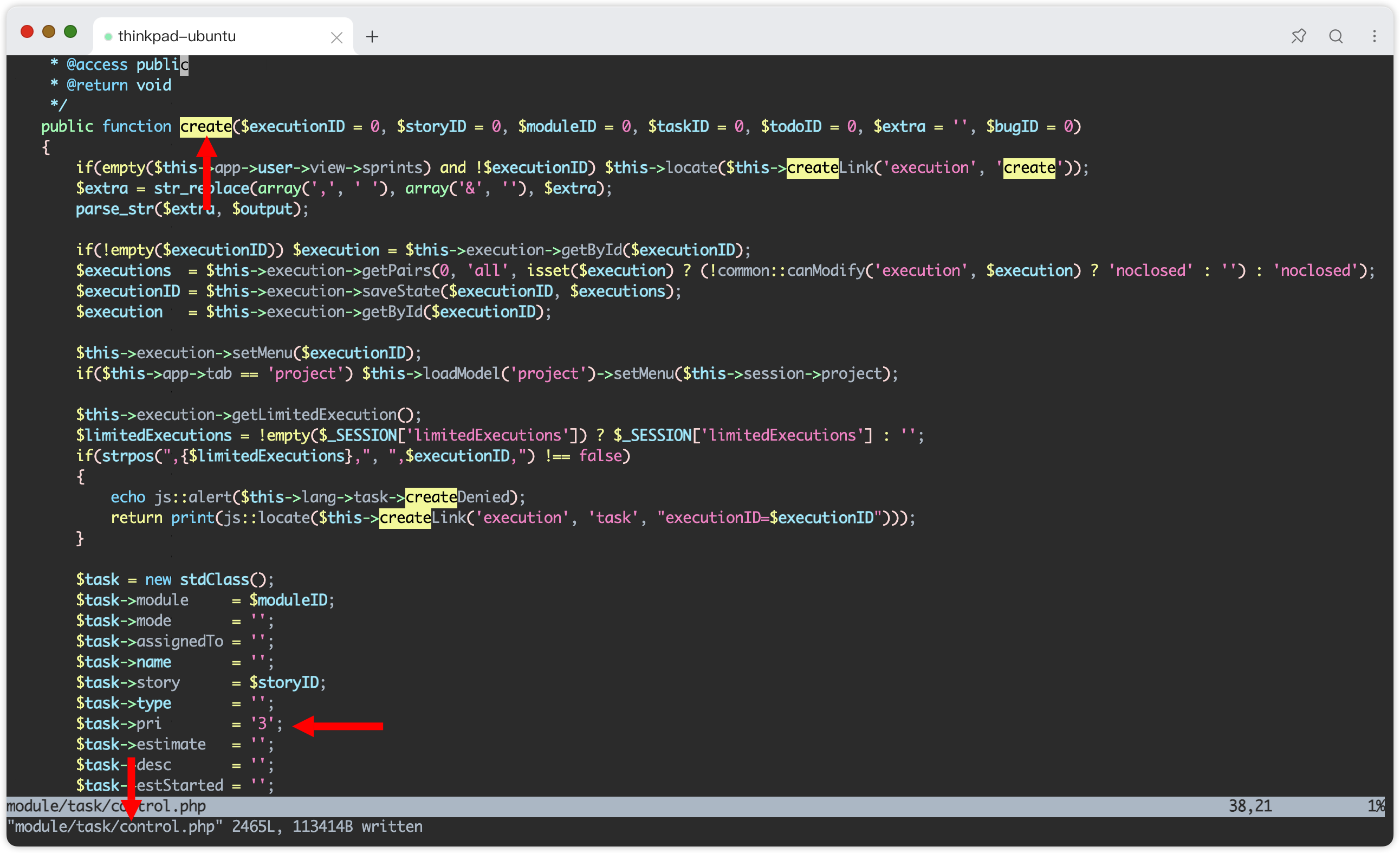Click the highlighted createDenied text
Image resolution: width=1400 pixels, height=853 pixels.
click(x=431, y=497)
